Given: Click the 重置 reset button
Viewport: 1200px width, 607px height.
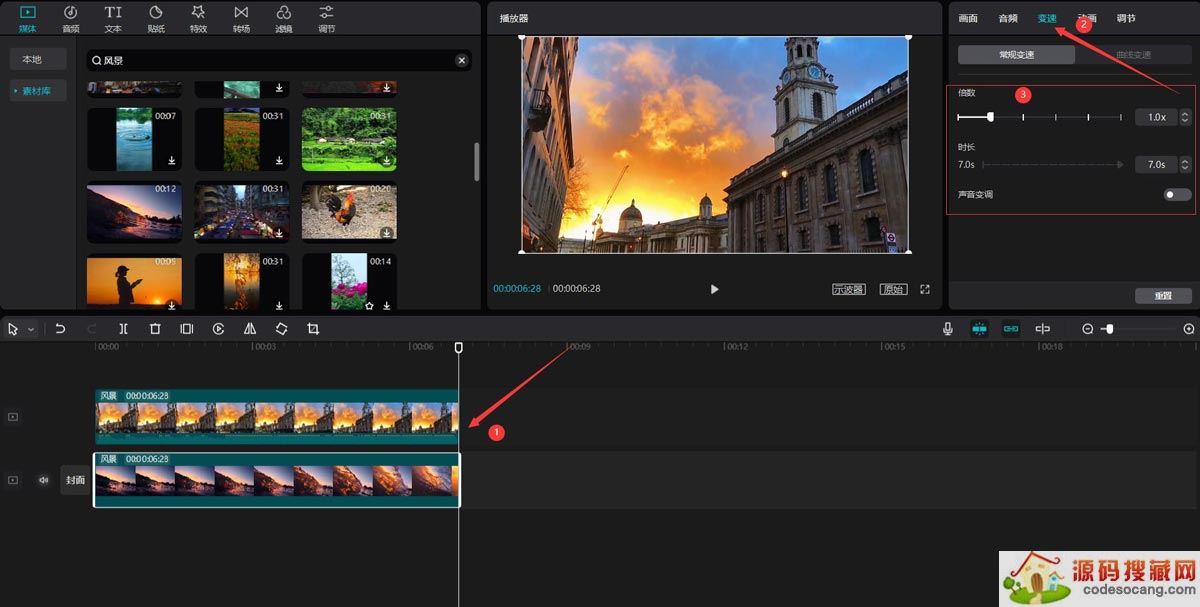Looking at the screenshot, I should pyautogui.click(x=1163, y=296).
